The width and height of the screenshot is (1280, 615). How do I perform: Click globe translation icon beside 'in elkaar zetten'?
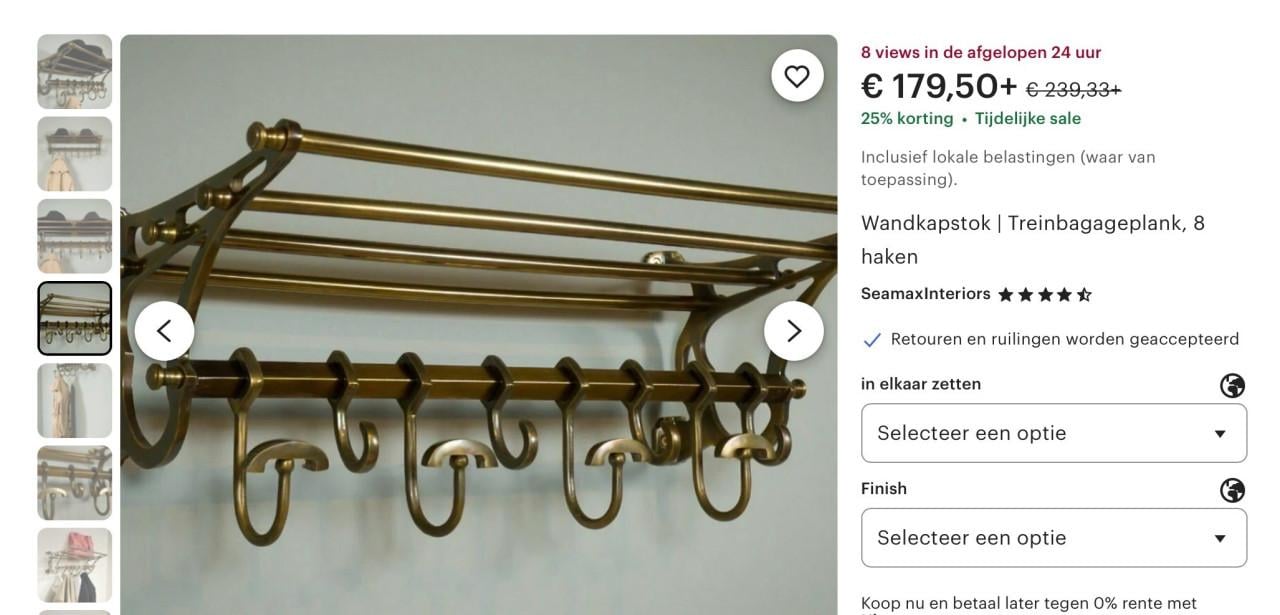pos(1232,385)
